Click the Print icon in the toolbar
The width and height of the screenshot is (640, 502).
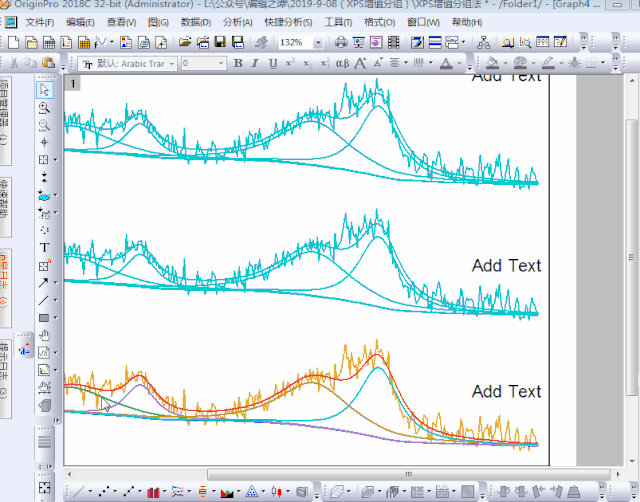click(341, 43)
